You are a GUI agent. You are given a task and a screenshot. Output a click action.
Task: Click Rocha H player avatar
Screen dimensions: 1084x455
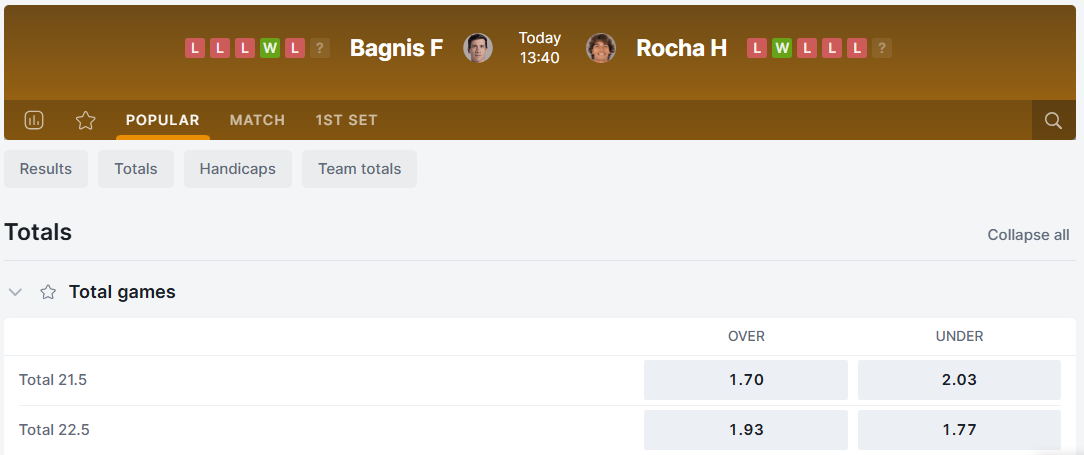[600, 48]
